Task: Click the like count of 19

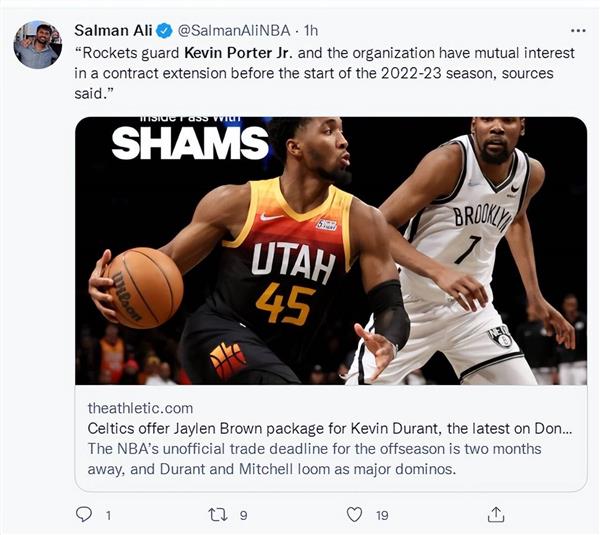Action: point(381,515)
